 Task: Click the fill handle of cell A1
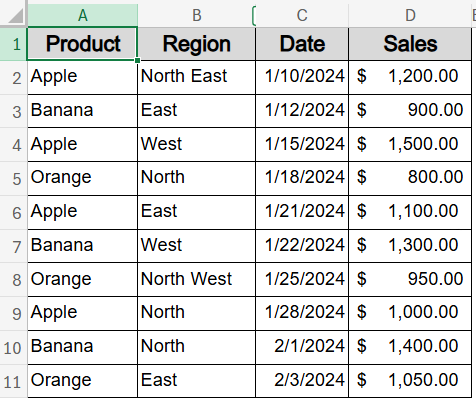tap(137, 60)
